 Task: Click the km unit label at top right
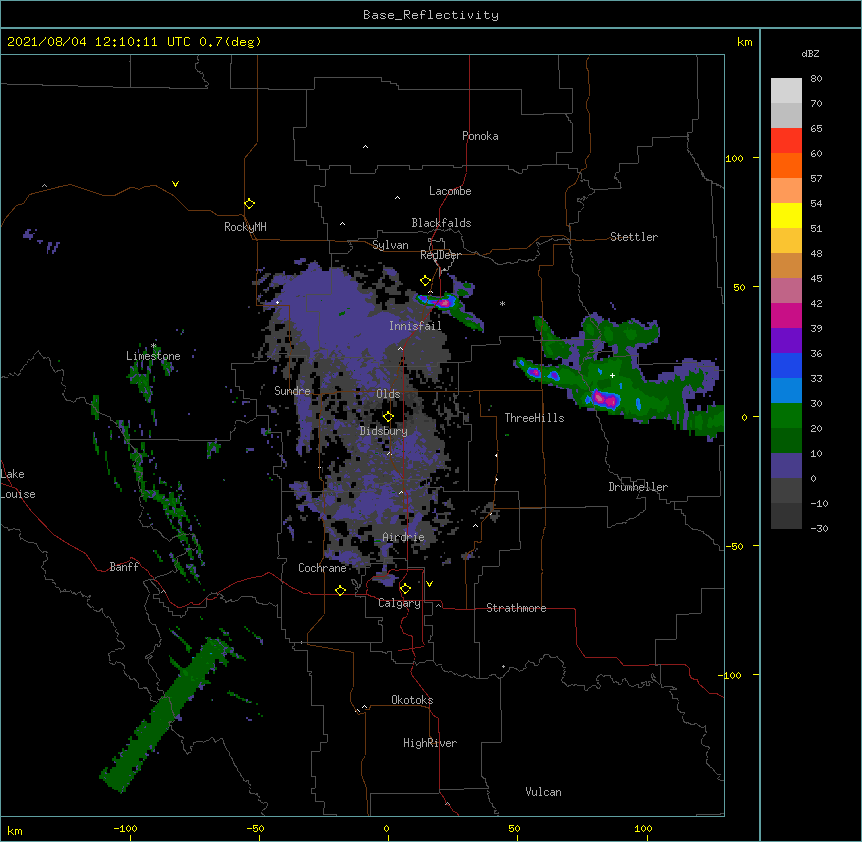click(745, 42)
